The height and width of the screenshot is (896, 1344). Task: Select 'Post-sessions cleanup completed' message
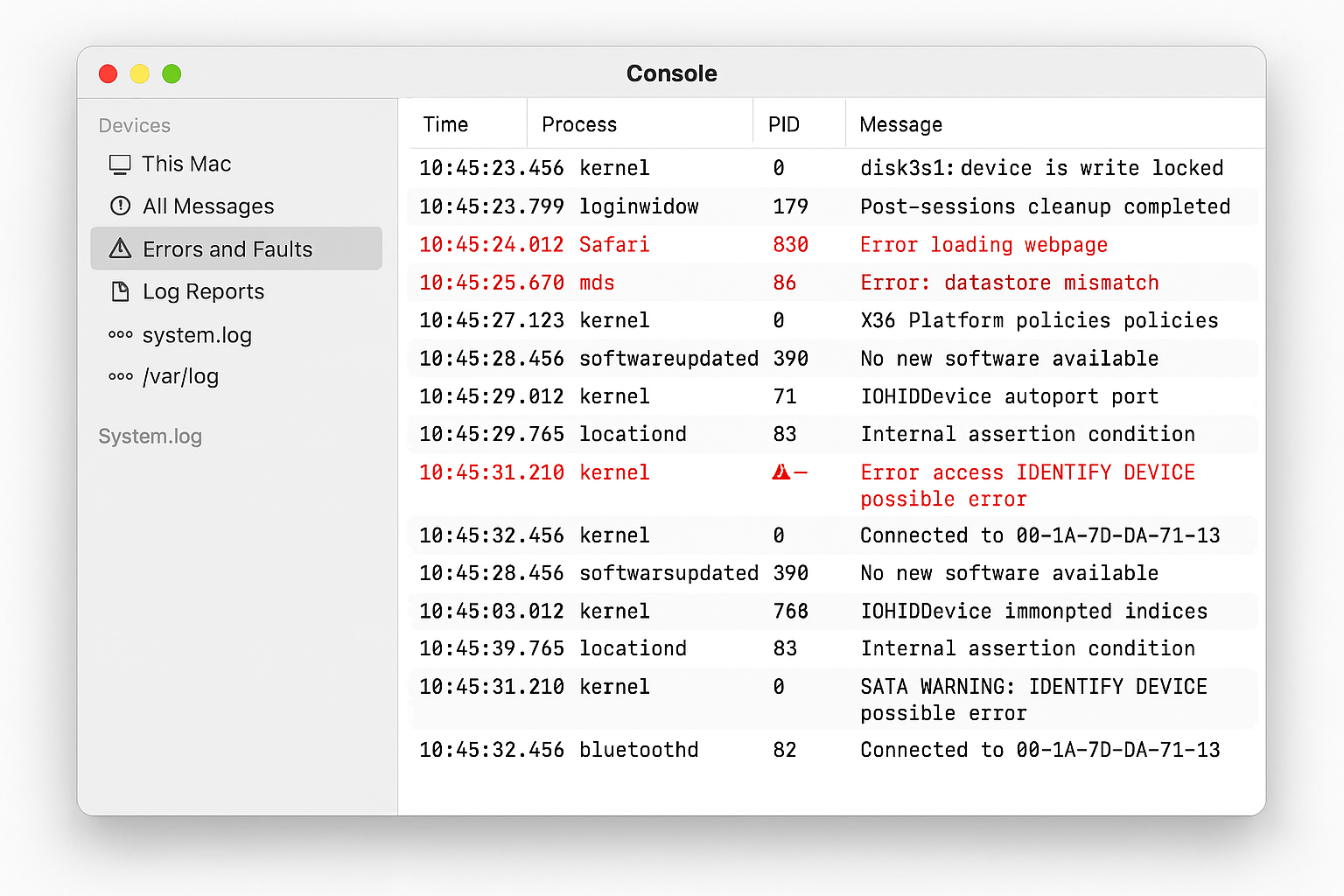(x=1045, y=206)
